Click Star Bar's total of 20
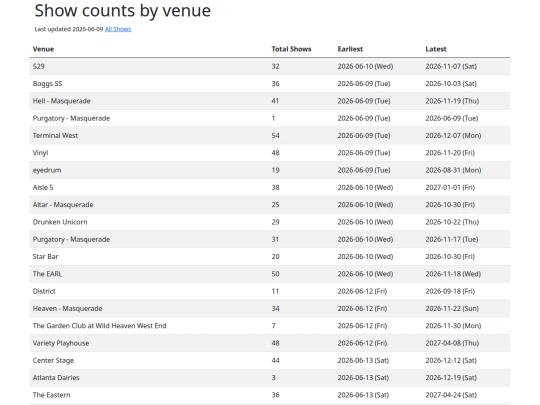Viewport: 540px width, 405px height. tap(276, 257)
